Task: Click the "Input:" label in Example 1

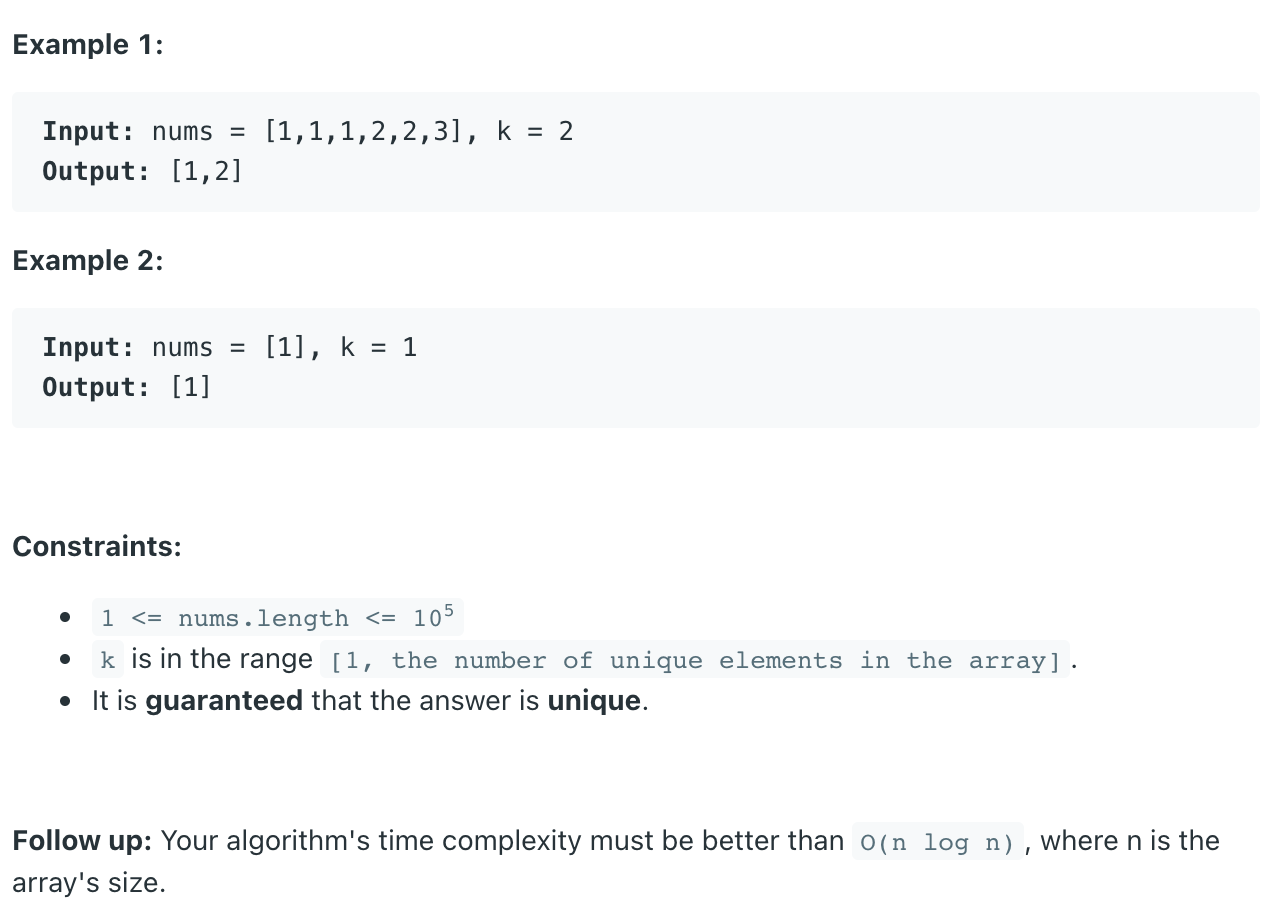Action: [x=88, y=131]
